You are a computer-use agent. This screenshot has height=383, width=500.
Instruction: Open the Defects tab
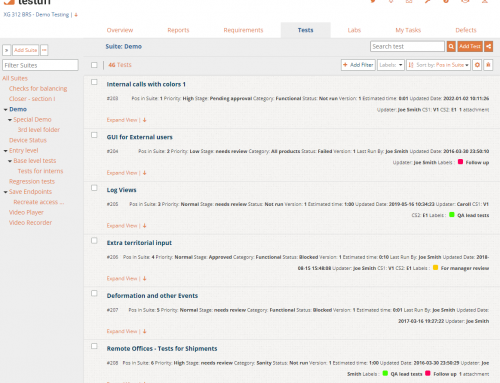(466, 30)
